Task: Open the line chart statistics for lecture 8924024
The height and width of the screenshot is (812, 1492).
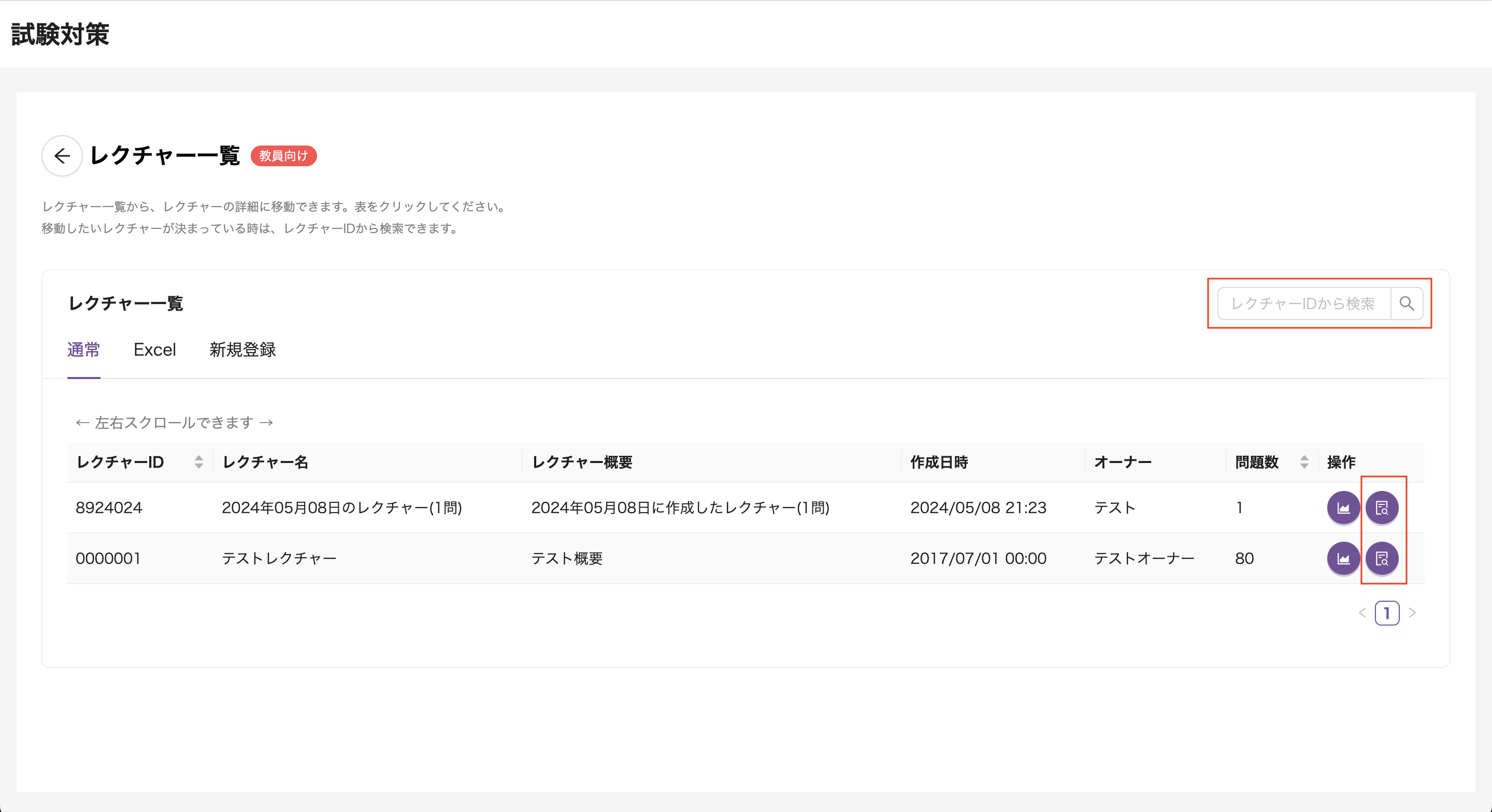Action: [1344, 508]
